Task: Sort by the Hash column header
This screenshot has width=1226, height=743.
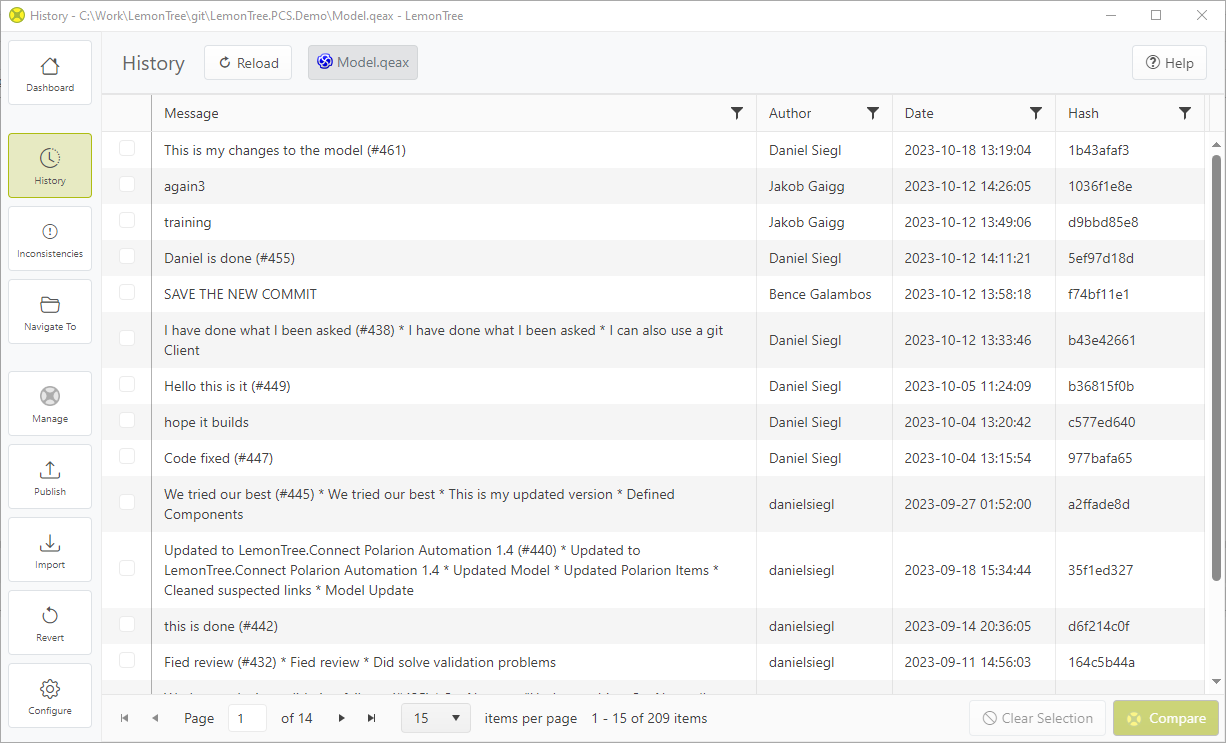Action: point(1083,113)
